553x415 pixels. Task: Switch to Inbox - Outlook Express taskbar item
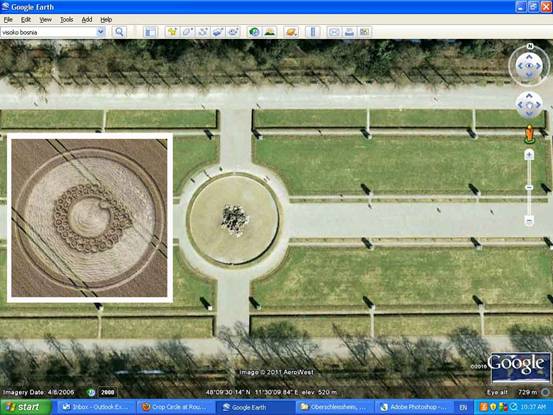(96, 407)
